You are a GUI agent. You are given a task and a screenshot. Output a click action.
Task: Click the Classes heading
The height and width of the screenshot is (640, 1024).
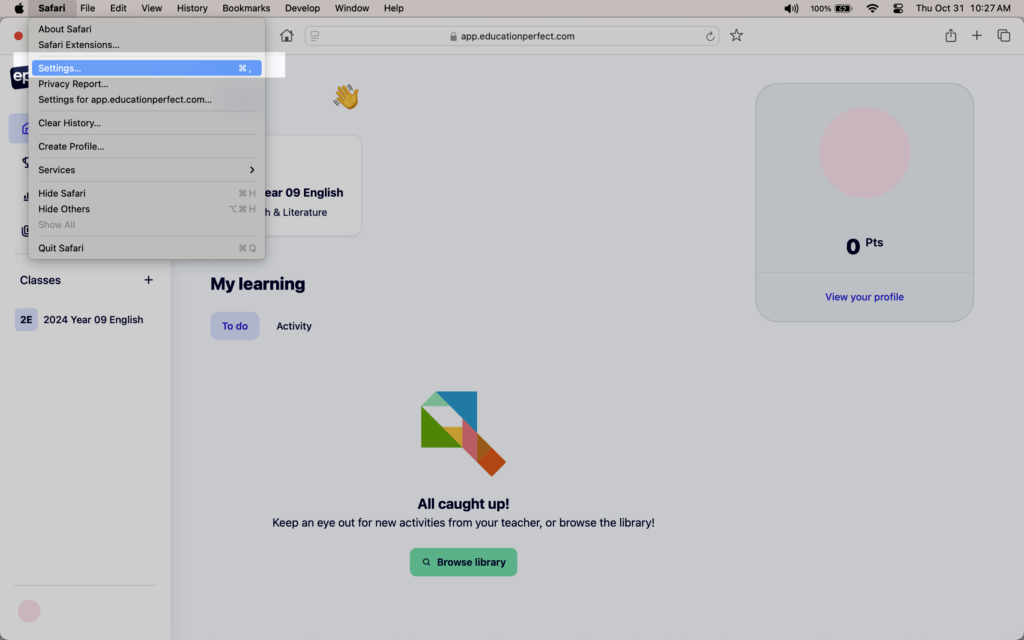(x=40, y=280)
